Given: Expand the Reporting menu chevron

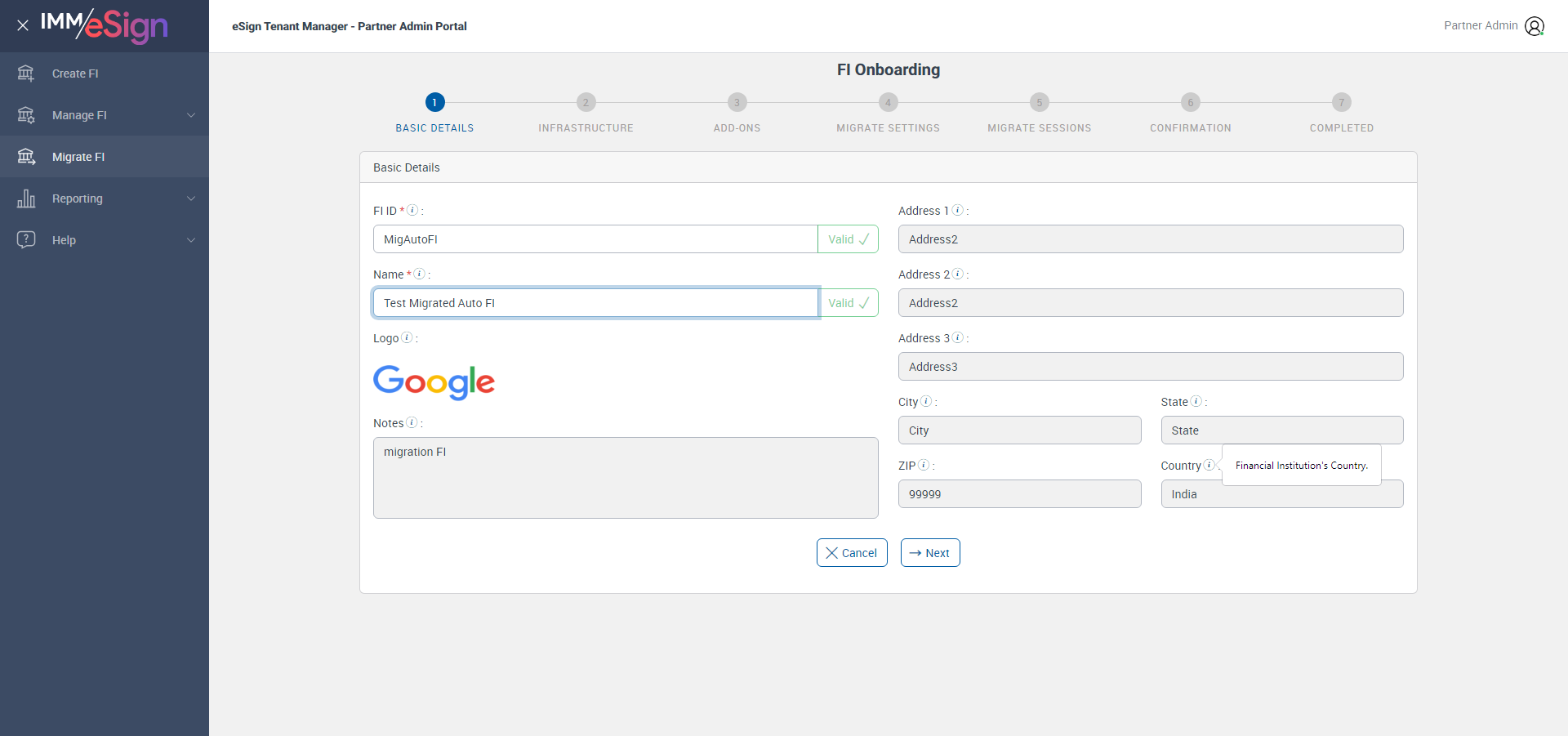Looking at the screenshot, I should 191,198.
